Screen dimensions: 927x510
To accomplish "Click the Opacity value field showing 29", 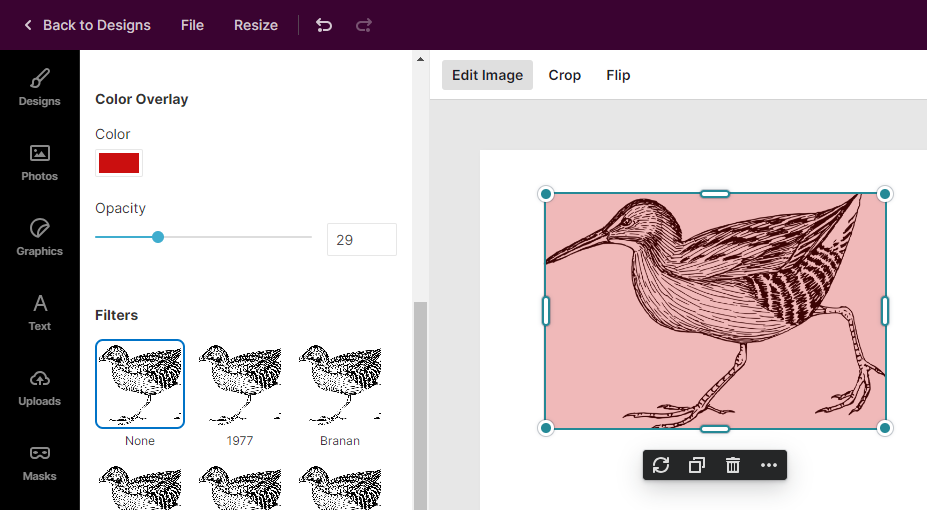I will coord(362,239).
